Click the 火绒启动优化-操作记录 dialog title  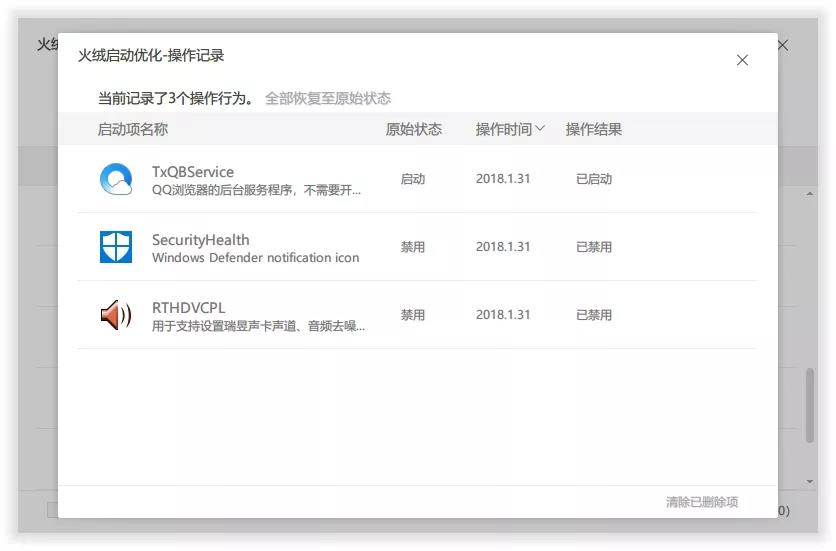(x=151, y=55)
